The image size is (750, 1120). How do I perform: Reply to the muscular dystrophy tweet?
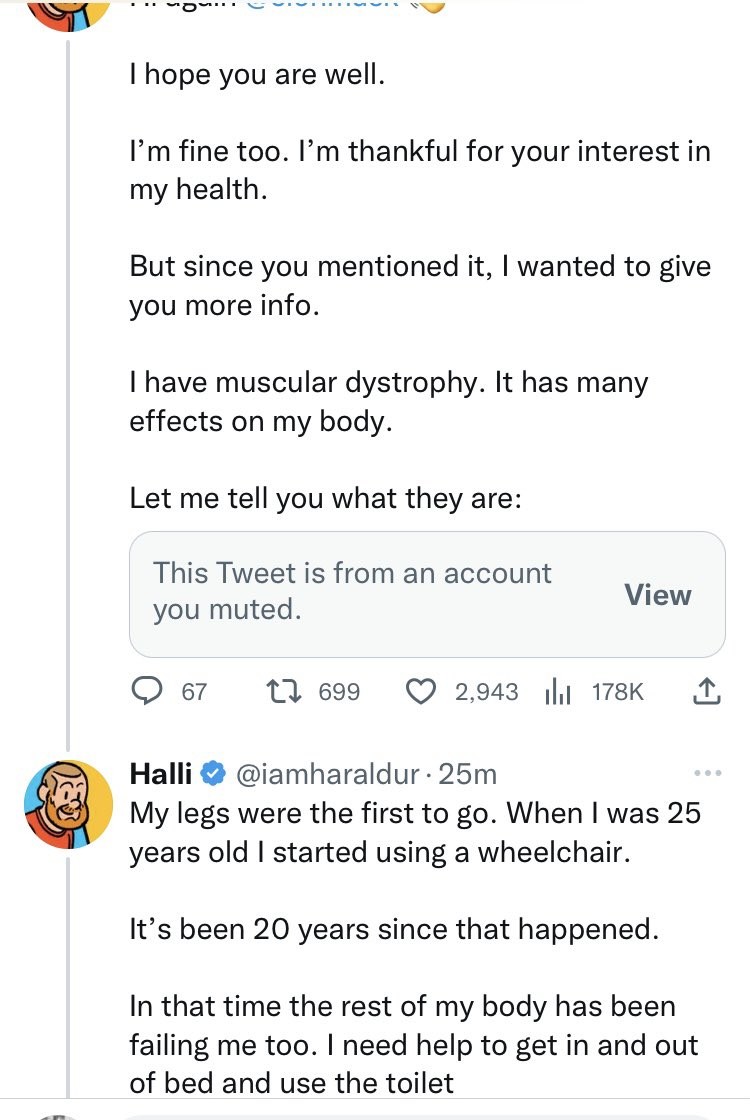point(148,691)
